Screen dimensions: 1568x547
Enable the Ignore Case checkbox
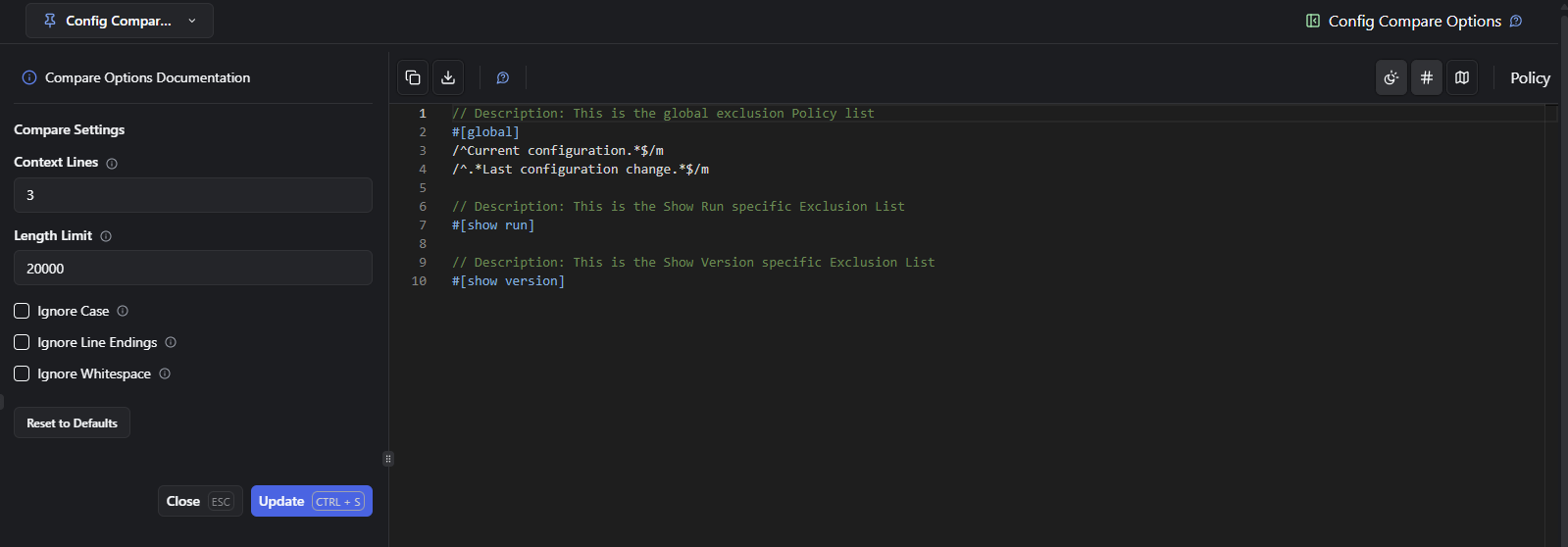[x=22, y=311]
